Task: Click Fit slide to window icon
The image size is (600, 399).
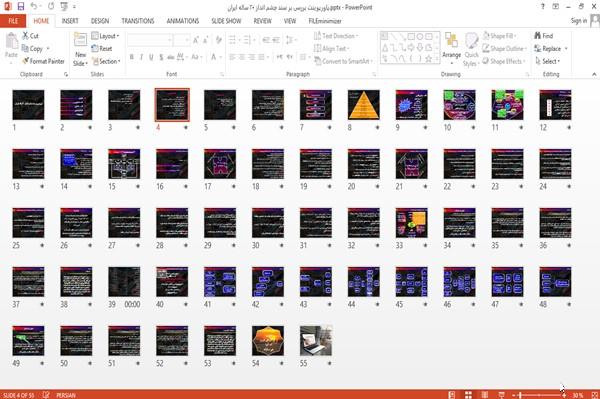Action: (x=595, y=395)
